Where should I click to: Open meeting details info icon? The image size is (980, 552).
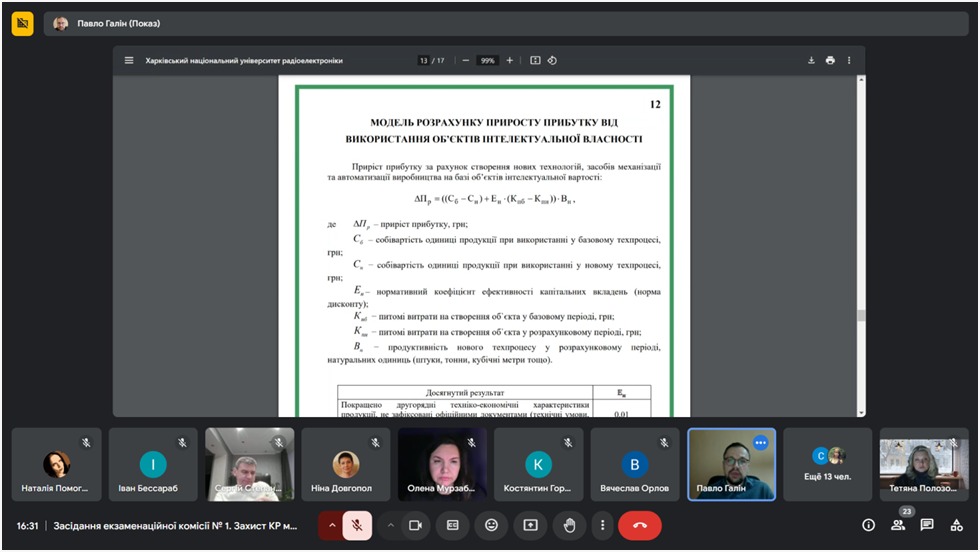click(868, 525)
